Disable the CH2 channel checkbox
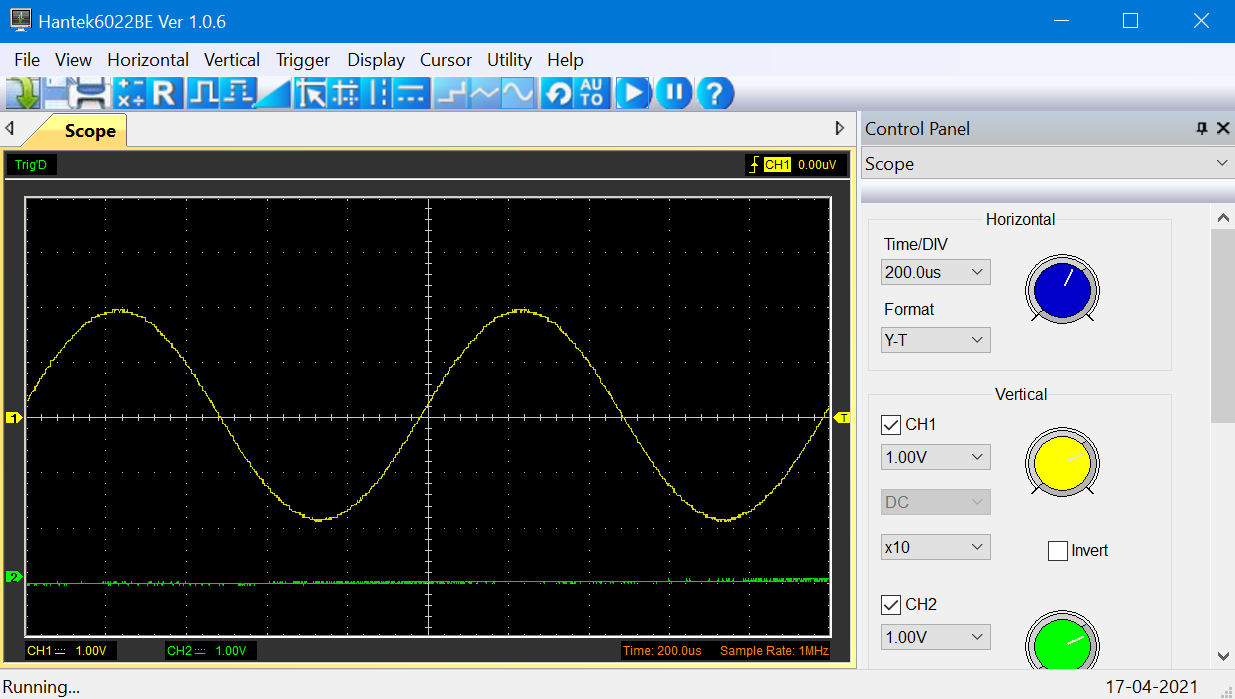The height and width of the screenshot is (699, 1235). click(x=891, y=605)
